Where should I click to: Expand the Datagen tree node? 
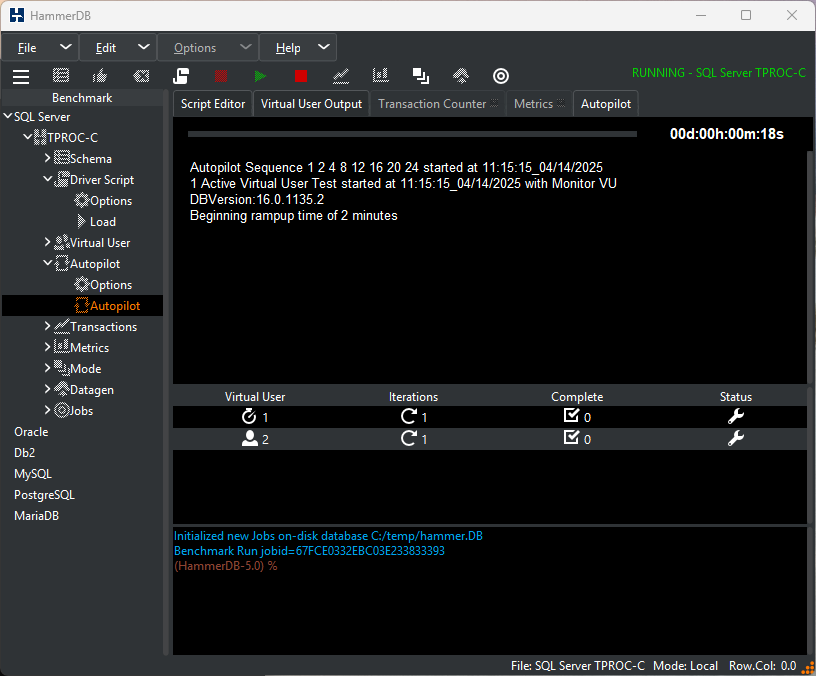pos(47,389)
